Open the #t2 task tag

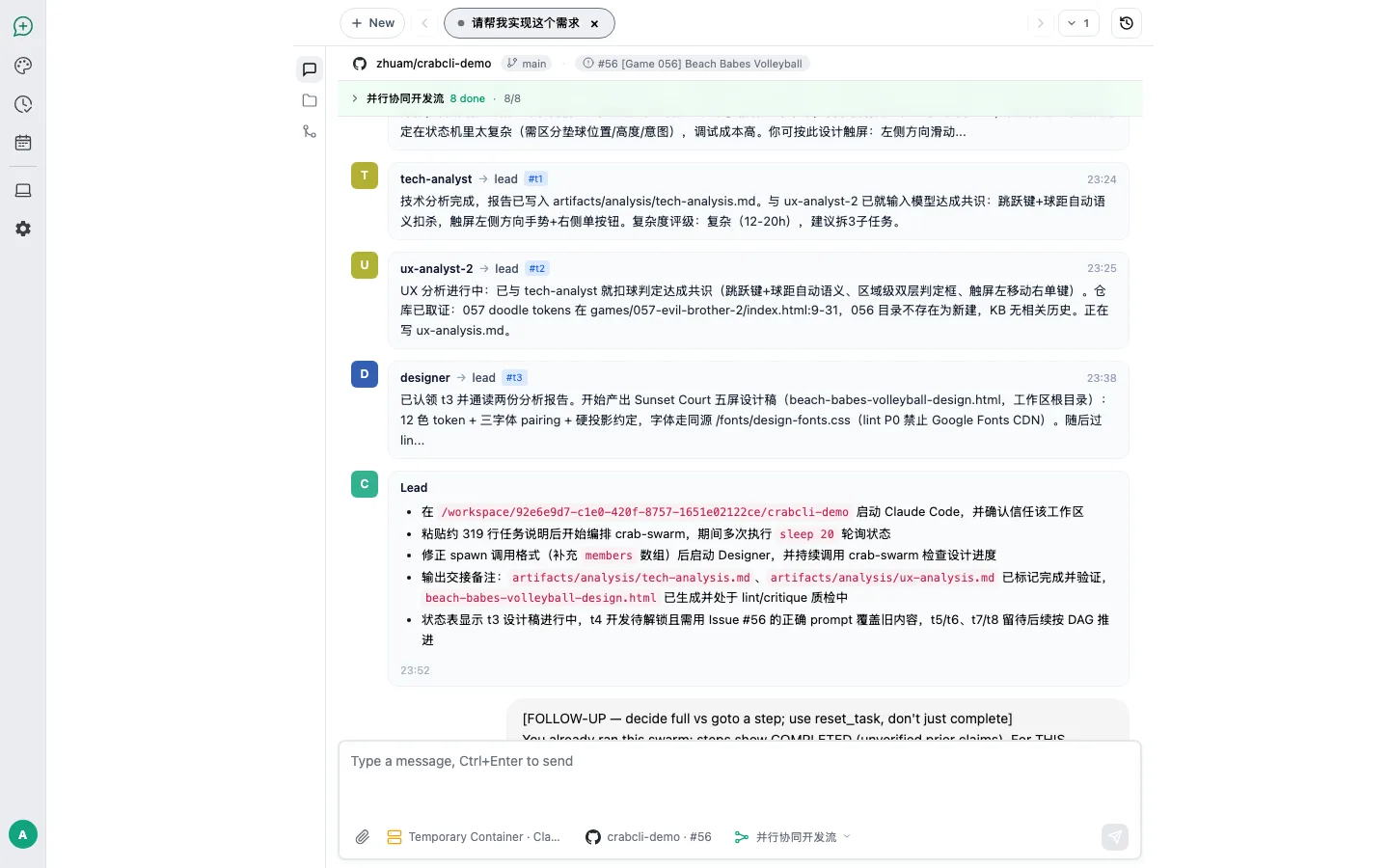click(537, 268)
